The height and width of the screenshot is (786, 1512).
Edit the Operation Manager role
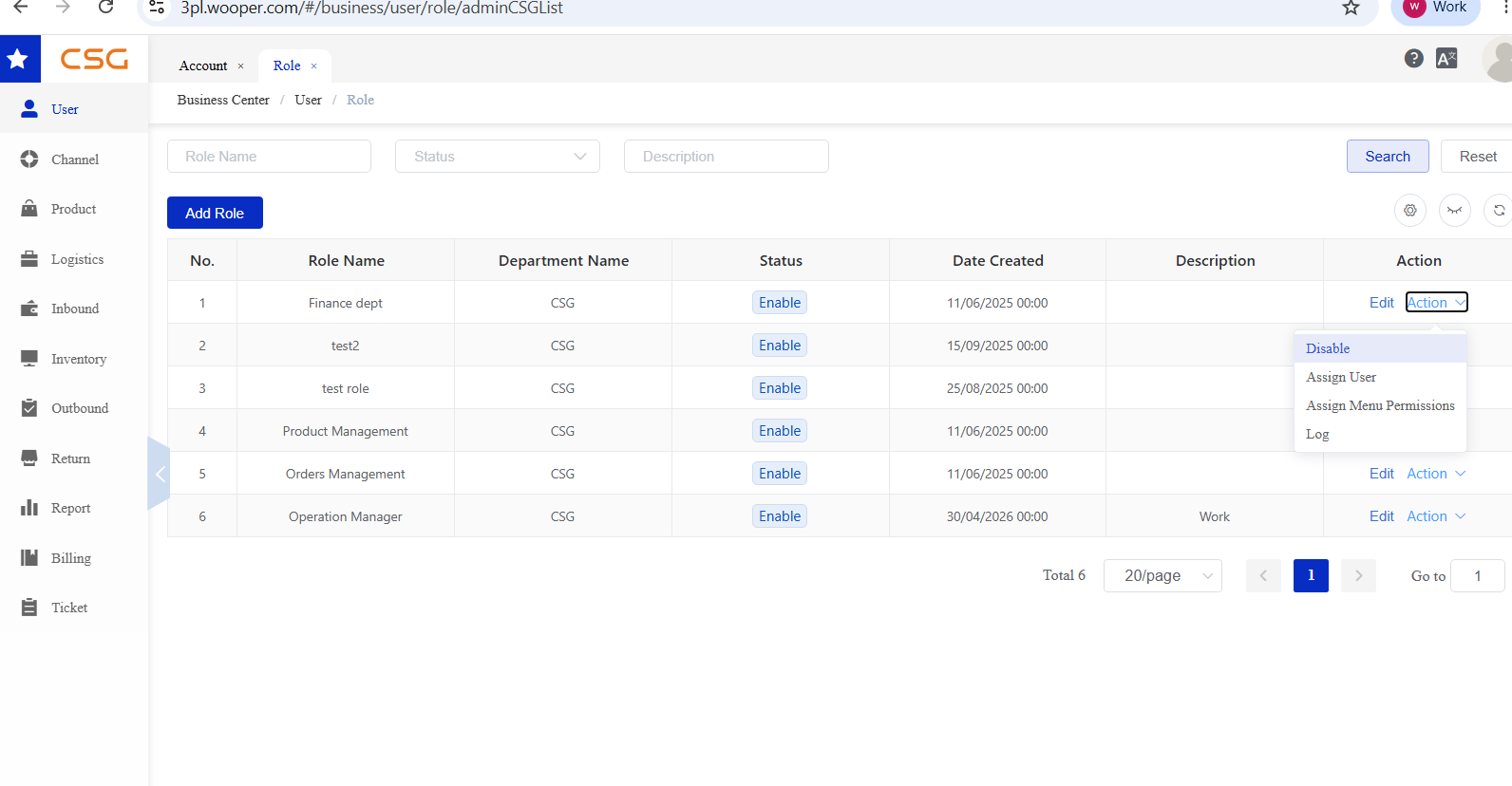(1382, 516)
